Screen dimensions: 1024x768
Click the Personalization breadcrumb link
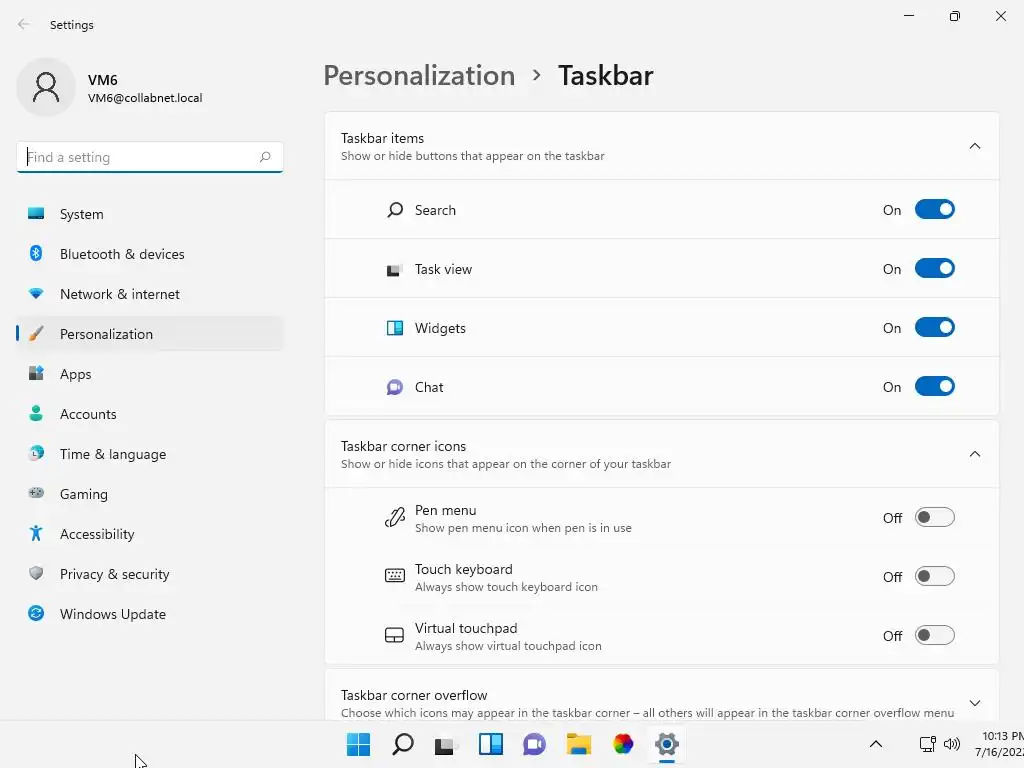(419, 76)
